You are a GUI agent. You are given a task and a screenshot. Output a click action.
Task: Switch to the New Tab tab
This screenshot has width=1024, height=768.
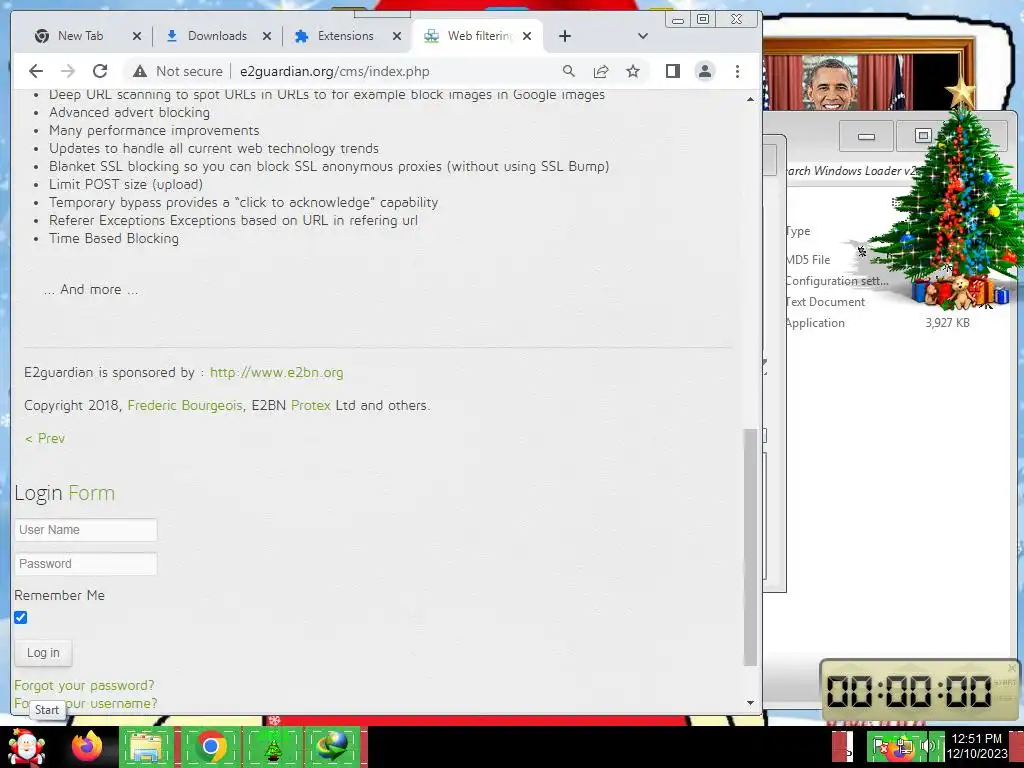(80, 36)
